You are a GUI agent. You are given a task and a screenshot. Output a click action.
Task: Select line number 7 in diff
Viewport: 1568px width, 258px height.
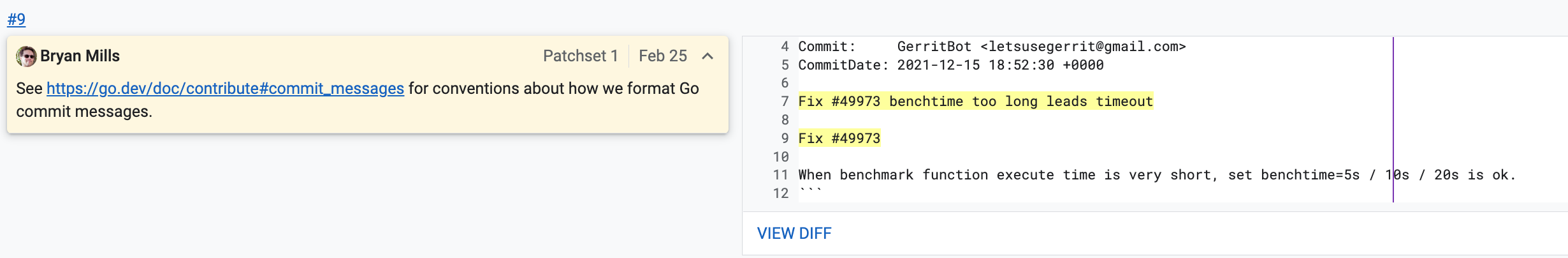[x=785, y=102]
